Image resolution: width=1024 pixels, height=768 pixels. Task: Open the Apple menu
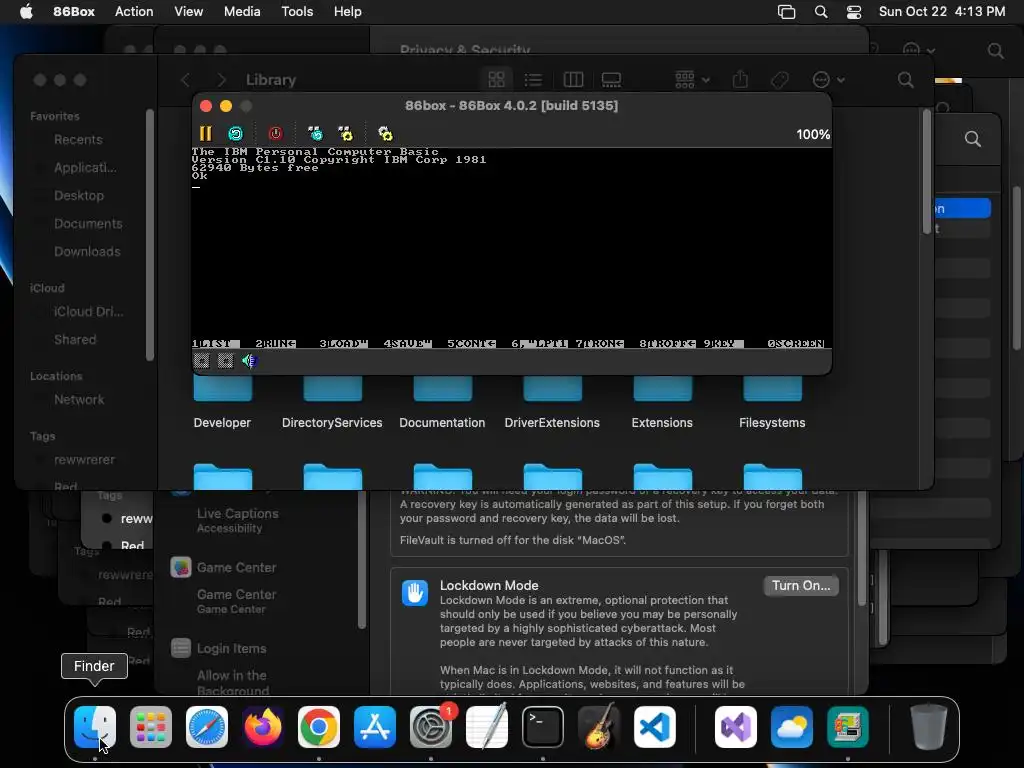point(26,12)
